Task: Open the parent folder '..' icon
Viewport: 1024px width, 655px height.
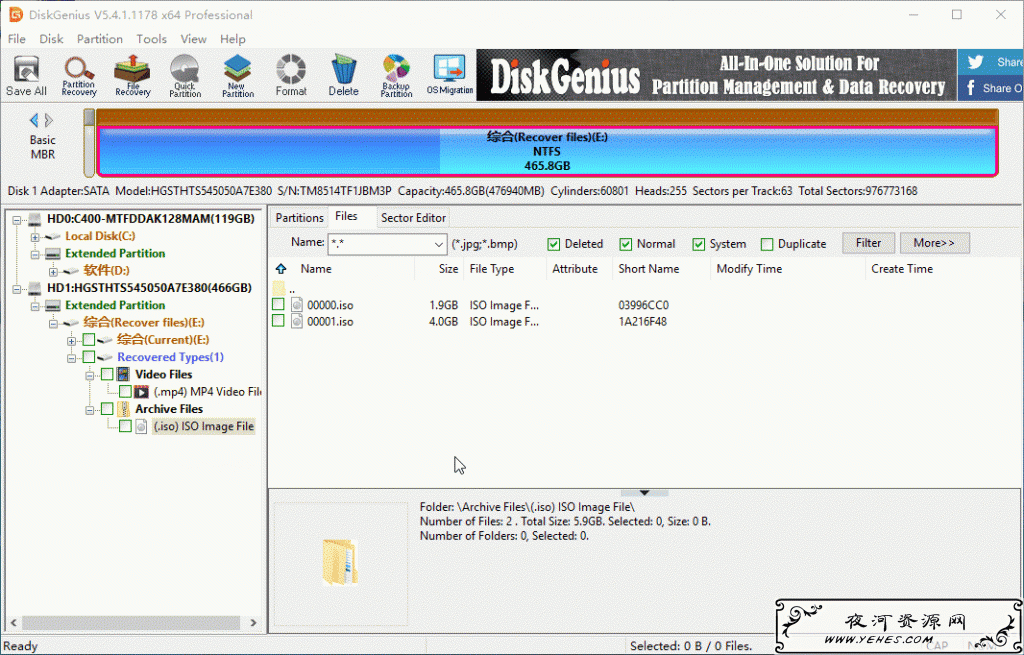Action: point(279,288)
